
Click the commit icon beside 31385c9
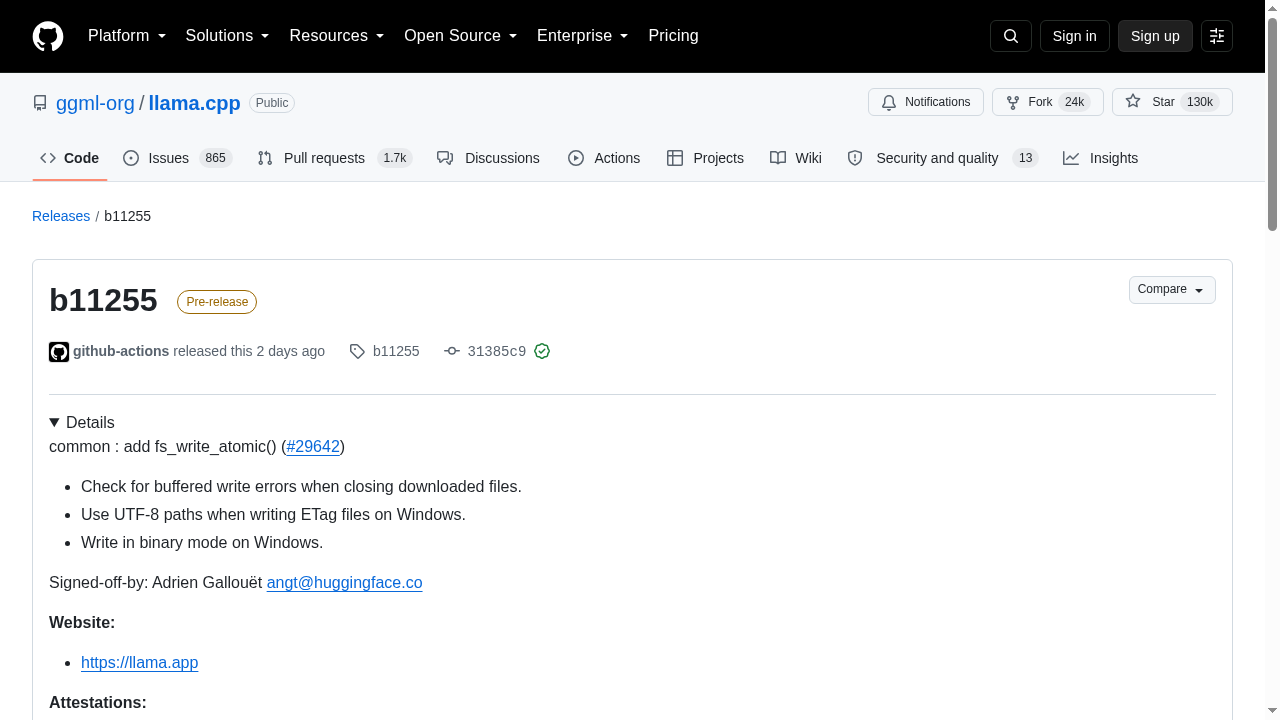point(452,352)
